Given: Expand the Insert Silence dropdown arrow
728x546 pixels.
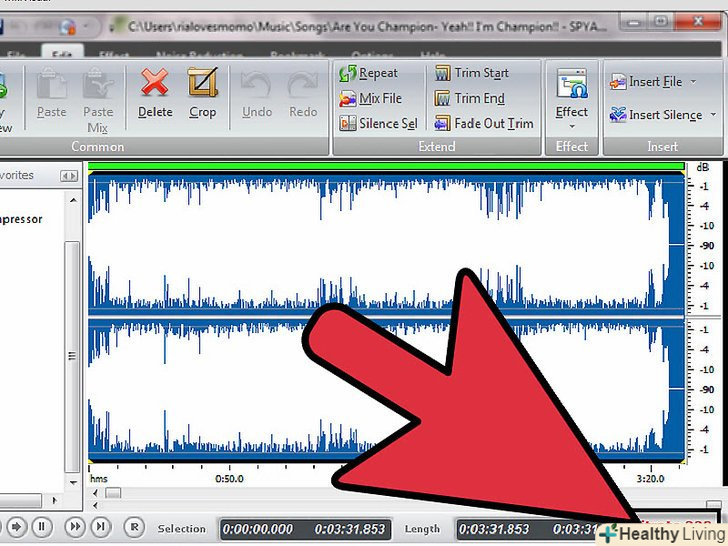Looking at the screenshot, I should pyautogui.click(x=713, y=114).
